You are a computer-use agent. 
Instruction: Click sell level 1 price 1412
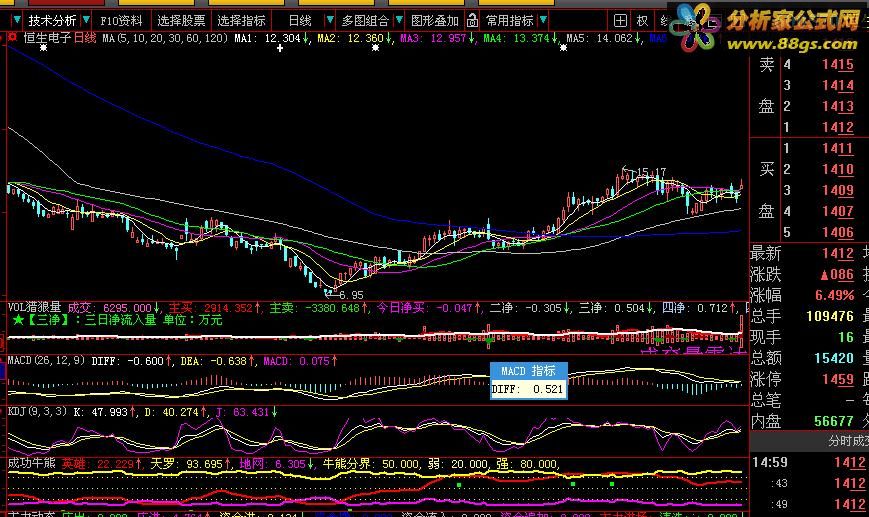click(838, 127)
